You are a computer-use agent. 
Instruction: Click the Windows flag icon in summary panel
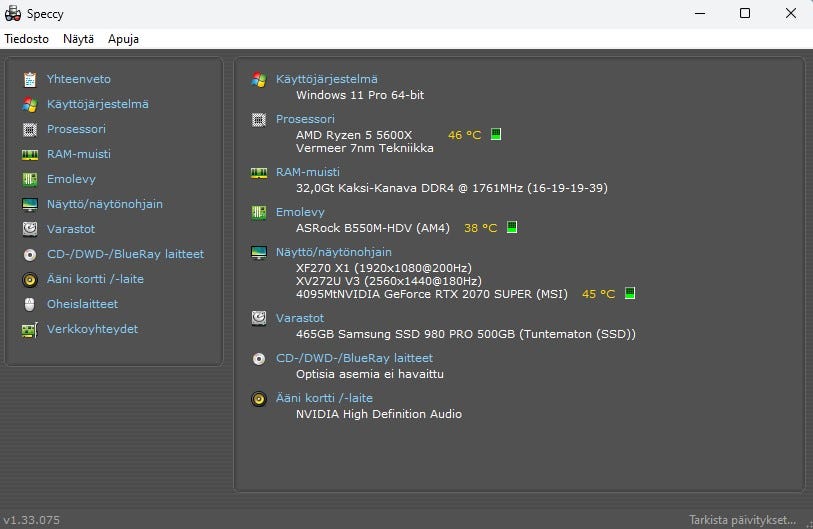click(259, 79)
